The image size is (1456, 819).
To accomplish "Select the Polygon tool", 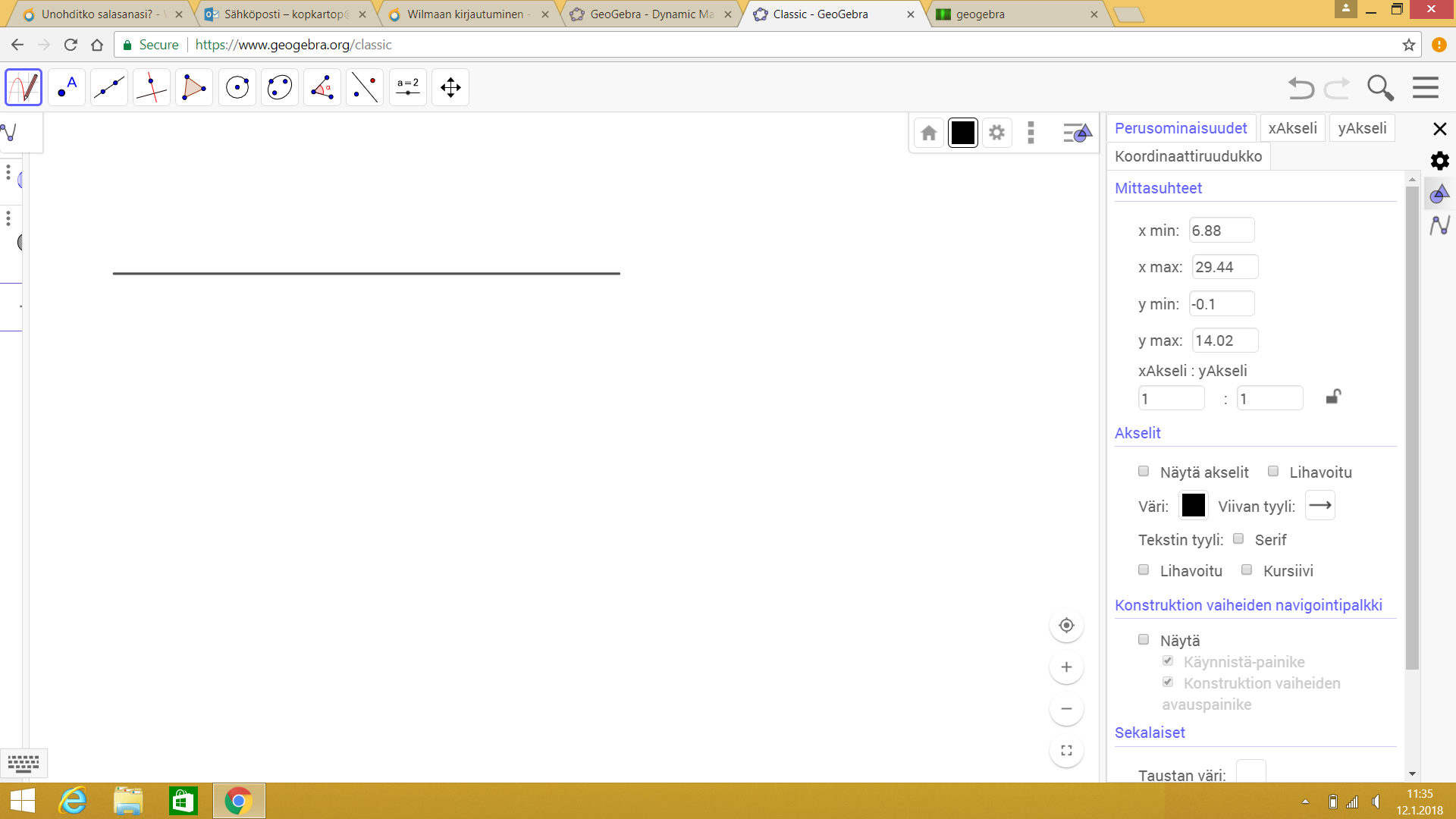I will coord(194,88).
